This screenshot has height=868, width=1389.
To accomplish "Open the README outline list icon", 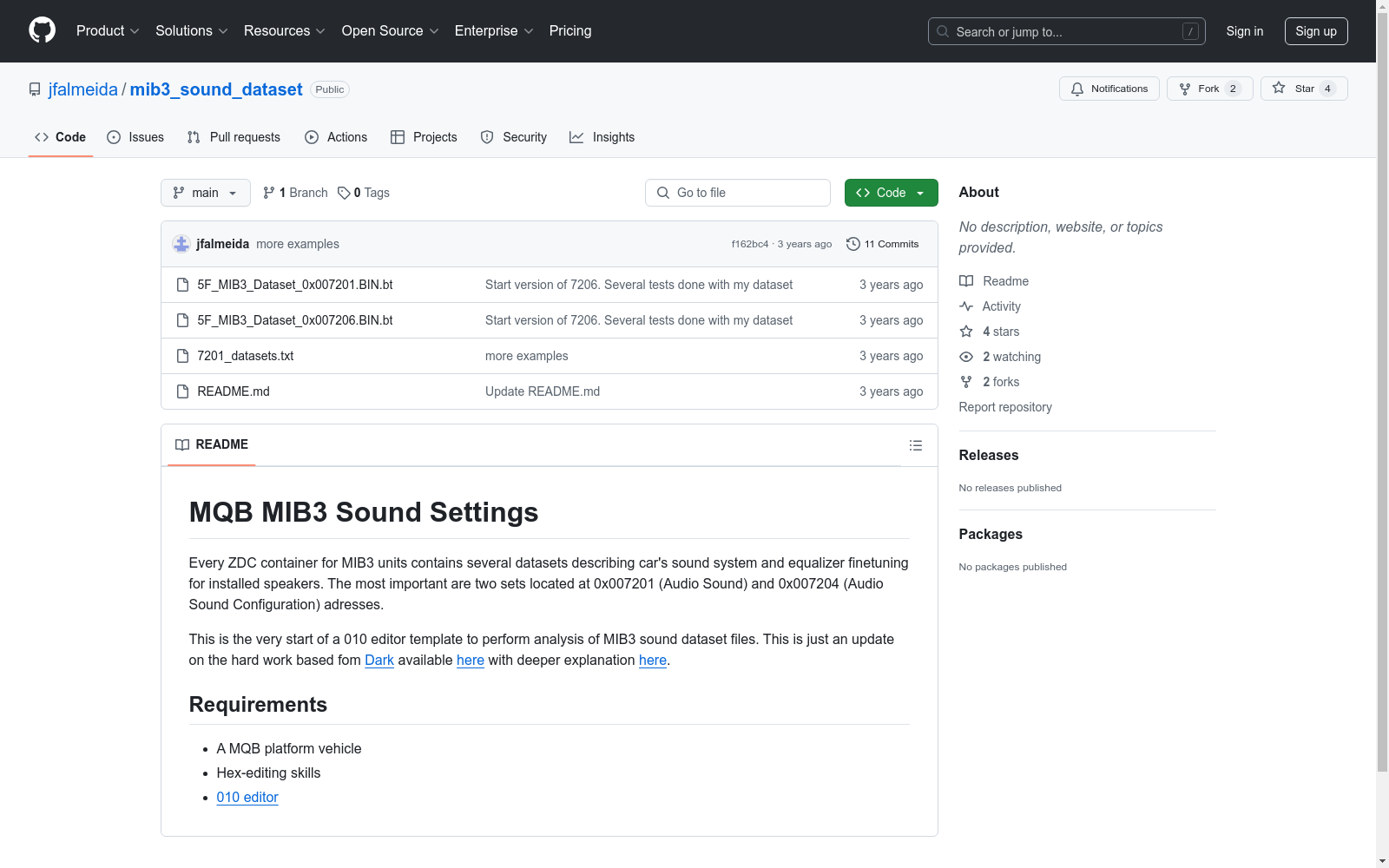I will pos(916,445).
